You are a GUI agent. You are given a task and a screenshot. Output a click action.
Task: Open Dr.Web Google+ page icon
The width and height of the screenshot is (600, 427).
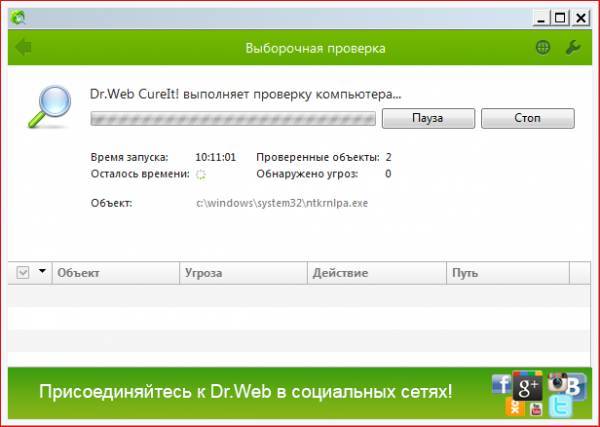click(527, 386)
